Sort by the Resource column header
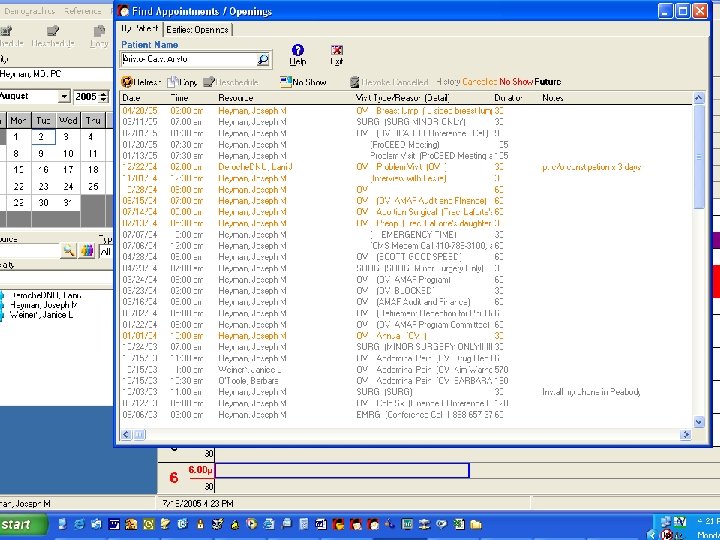The height and width of the screenshot is (540, 720). click(236, 98)
